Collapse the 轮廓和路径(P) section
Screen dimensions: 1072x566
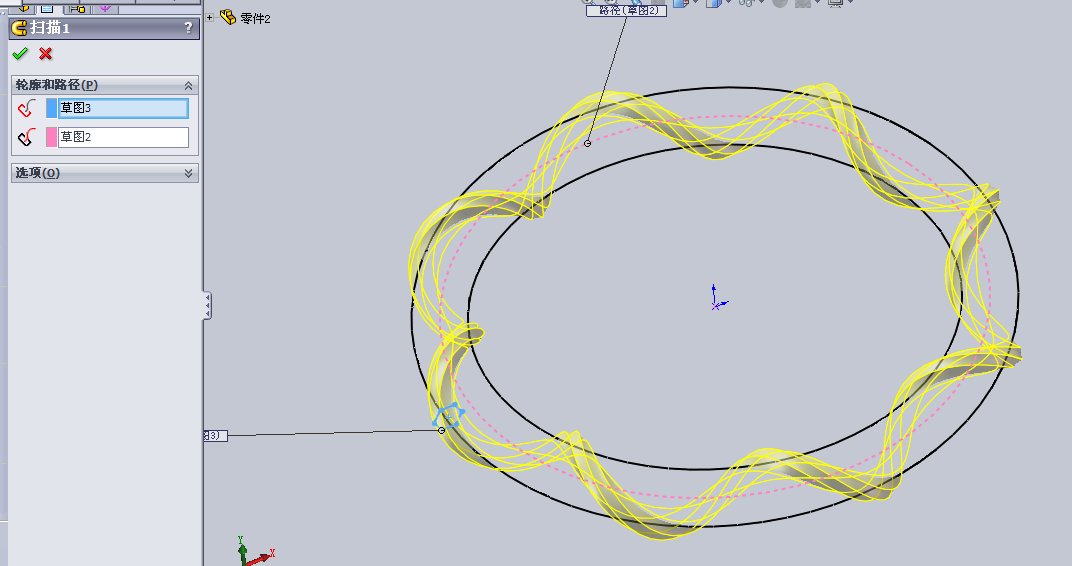pyautogui.click(x=188, y=85)
